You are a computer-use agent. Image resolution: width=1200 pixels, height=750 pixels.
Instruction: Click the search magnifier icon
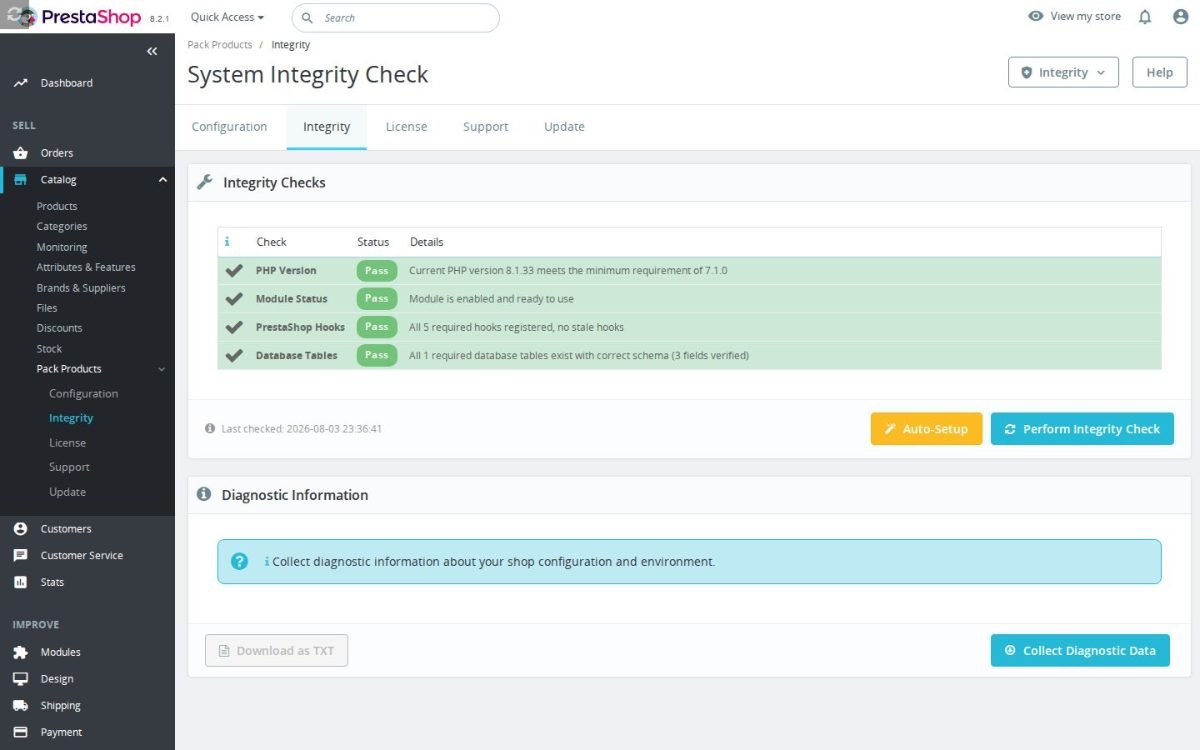pos(307,18)
